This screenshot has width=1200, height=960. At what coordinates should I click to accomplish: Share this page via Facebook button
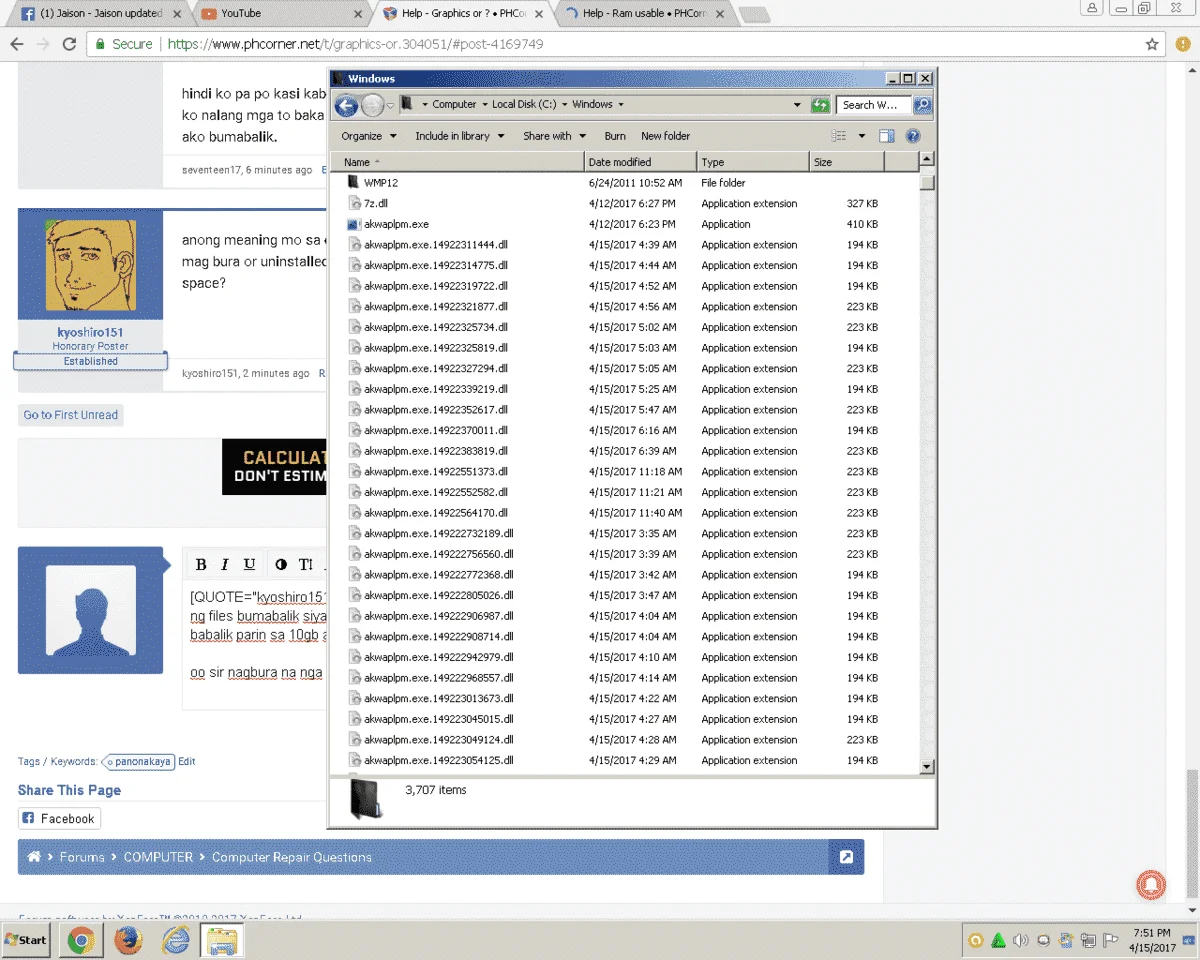(x=59, y=818)
